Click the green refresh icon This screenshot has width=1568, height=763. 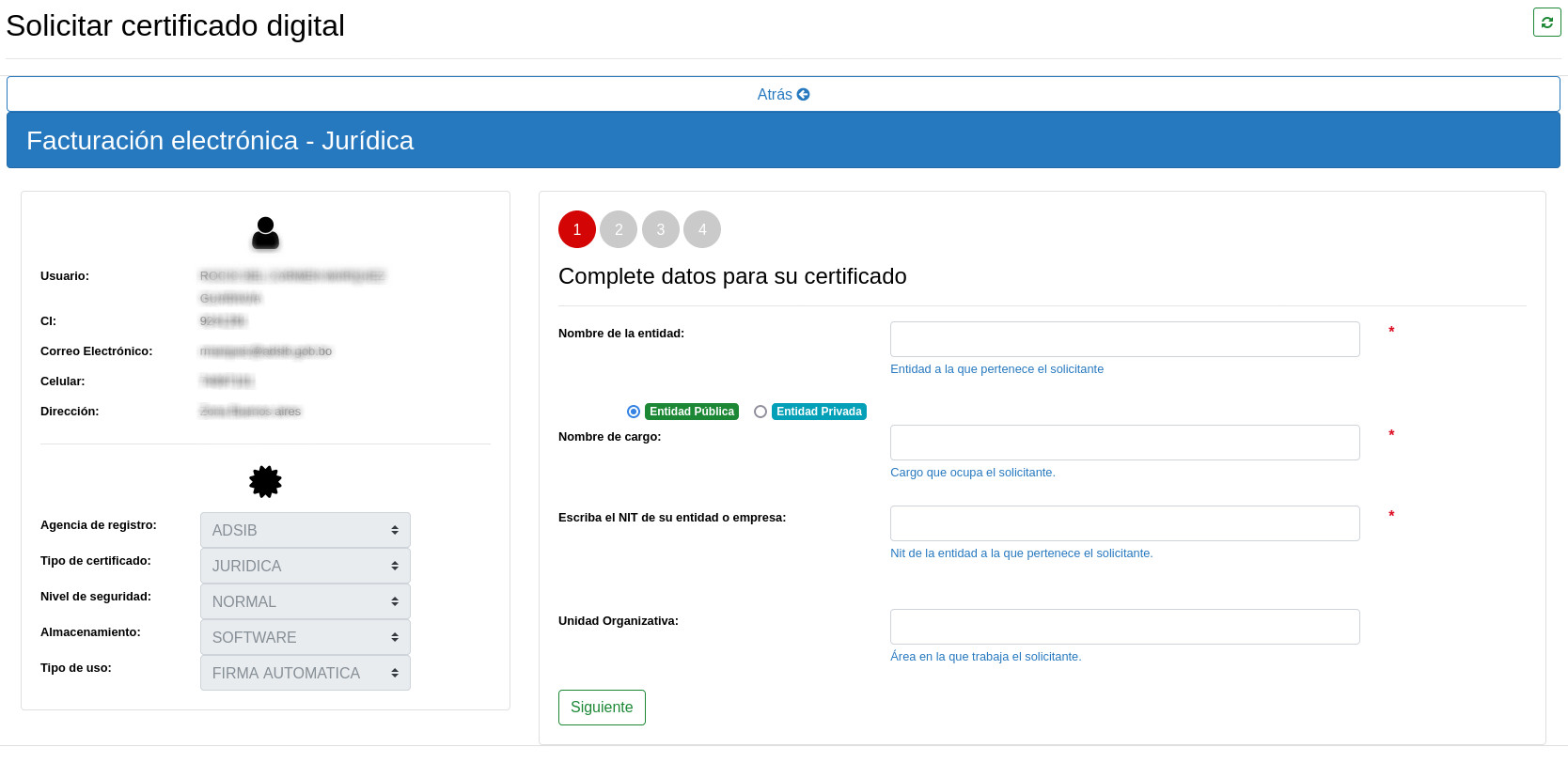pyautogui.click(x=1546, y=22)
